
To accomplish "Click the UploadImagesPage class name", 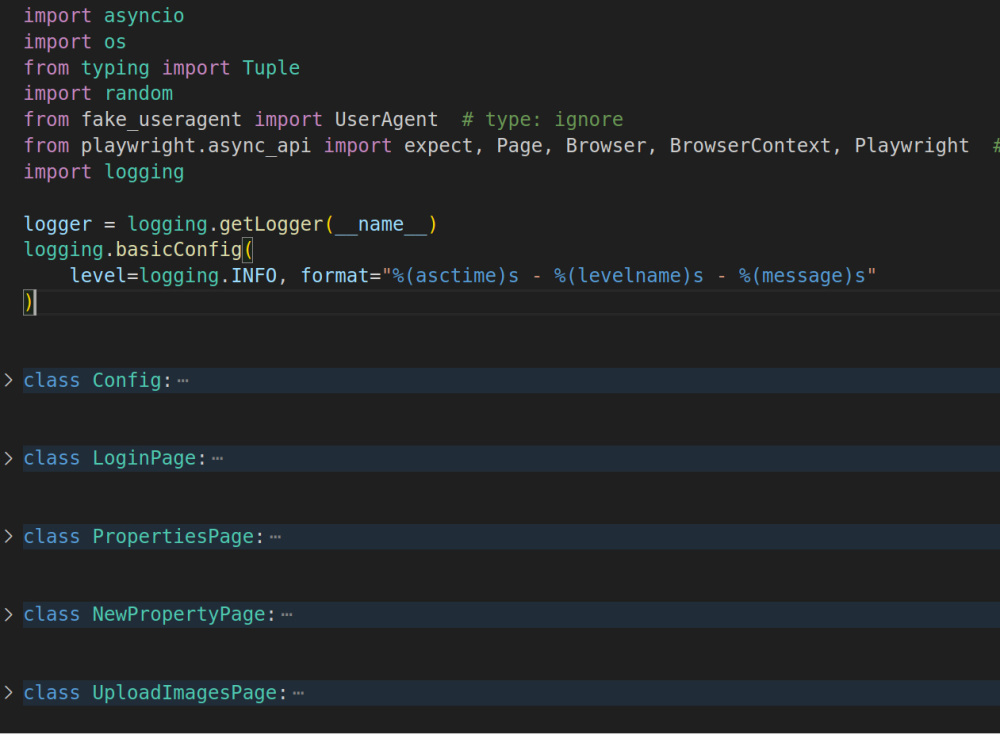I will [x=185, y=693].
